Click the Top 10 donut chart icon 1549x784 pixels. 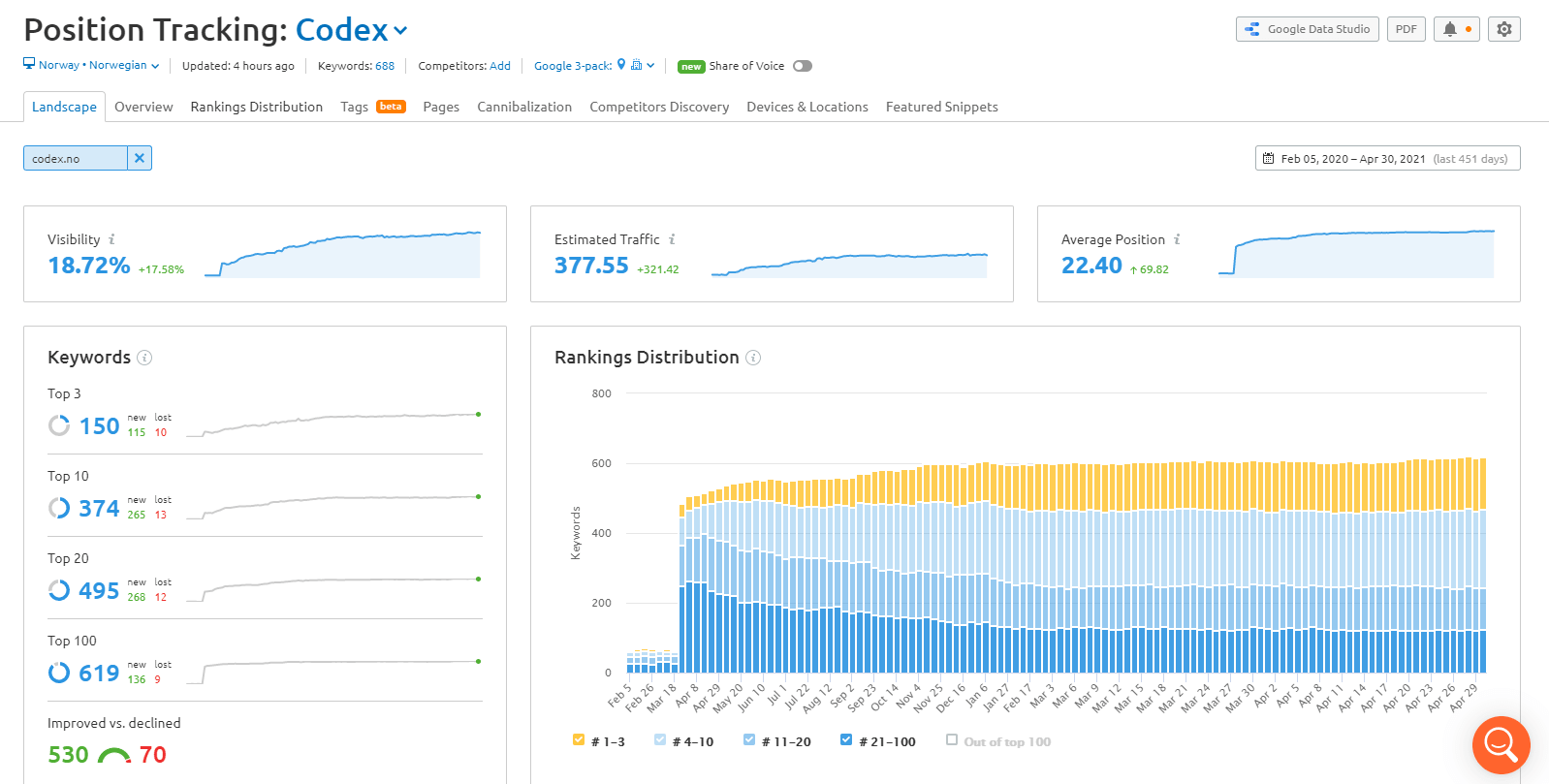(x=59, y=508)
